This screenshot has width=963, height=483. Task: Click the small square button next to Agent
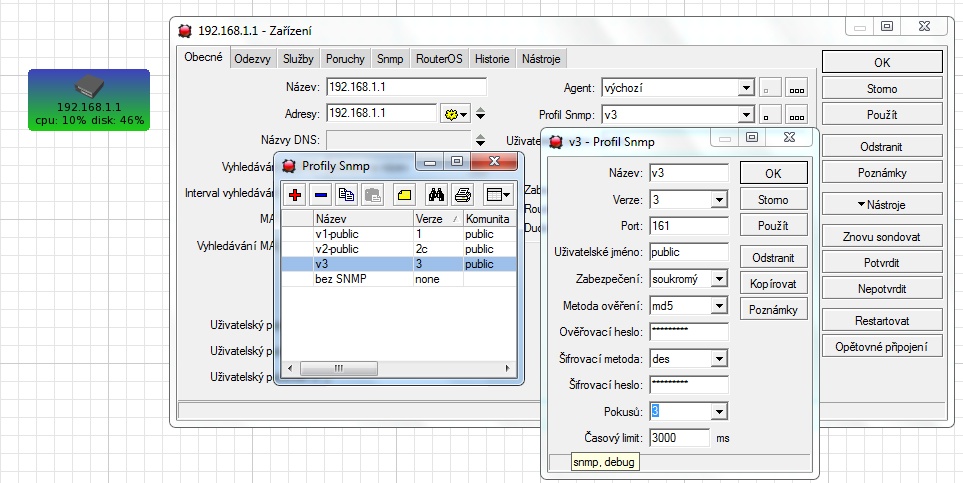pos(770,88)
